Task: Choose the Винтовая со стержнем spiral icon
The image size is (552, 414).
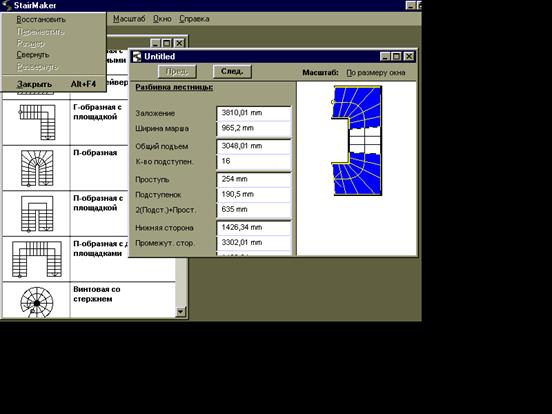Action: 37,302
